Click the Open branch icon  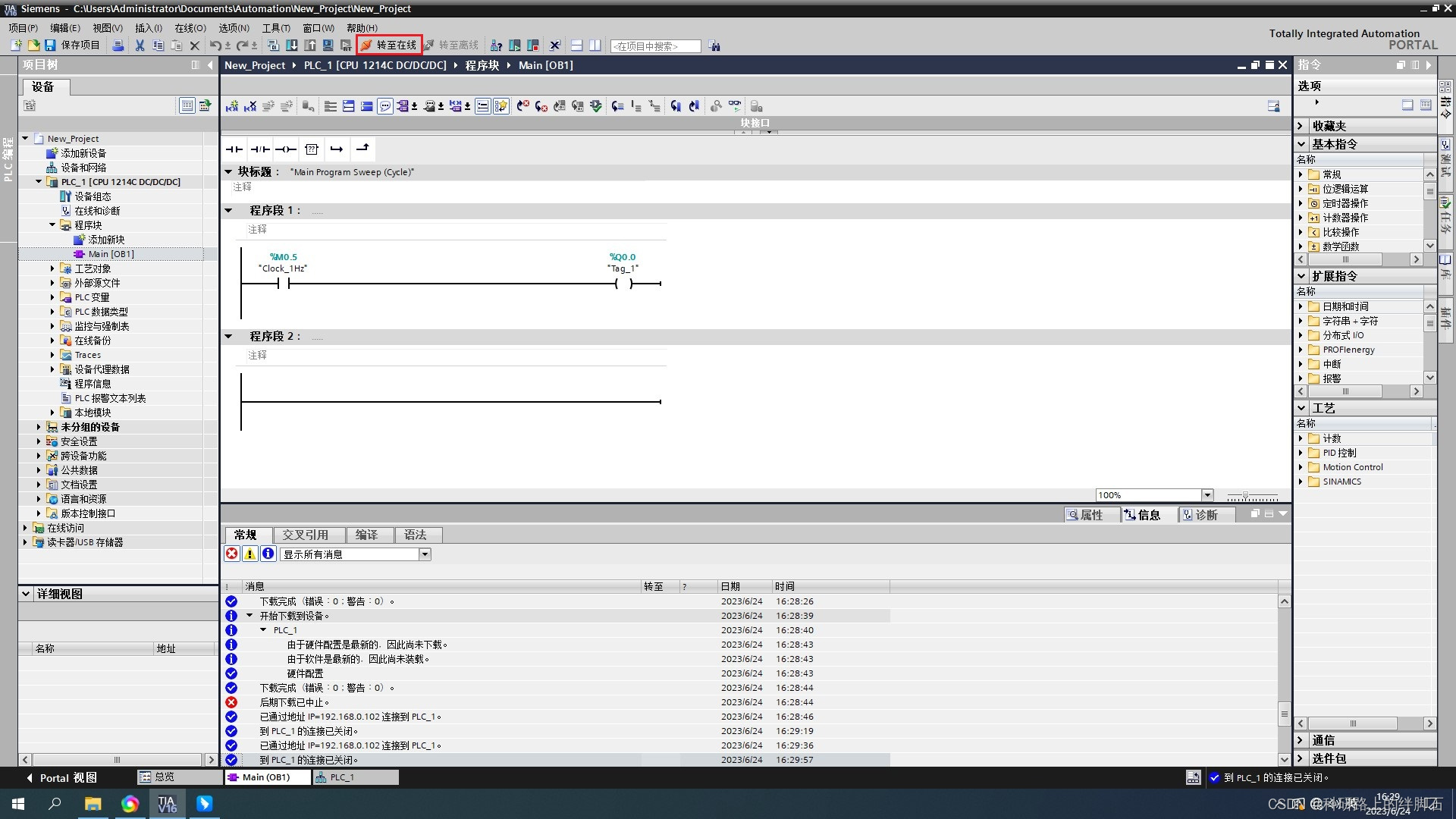tap(337, 149)
